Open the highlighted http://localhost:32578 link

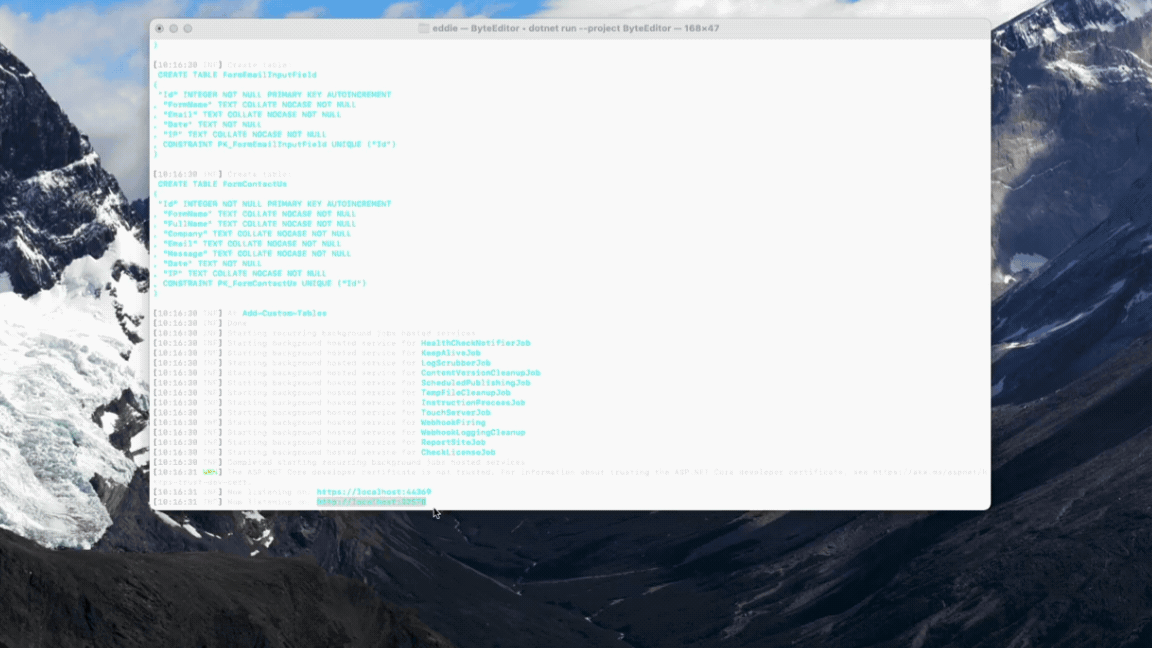tap(371, 502)
